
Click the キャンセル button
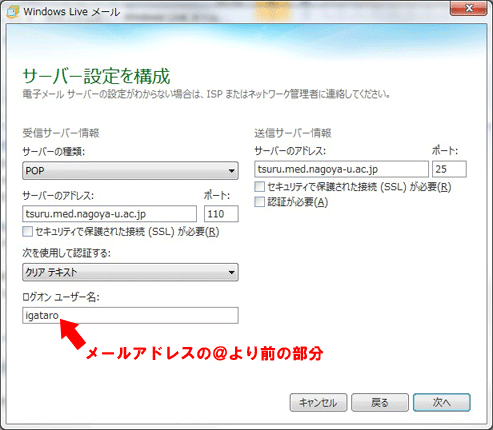click(318, 402)
